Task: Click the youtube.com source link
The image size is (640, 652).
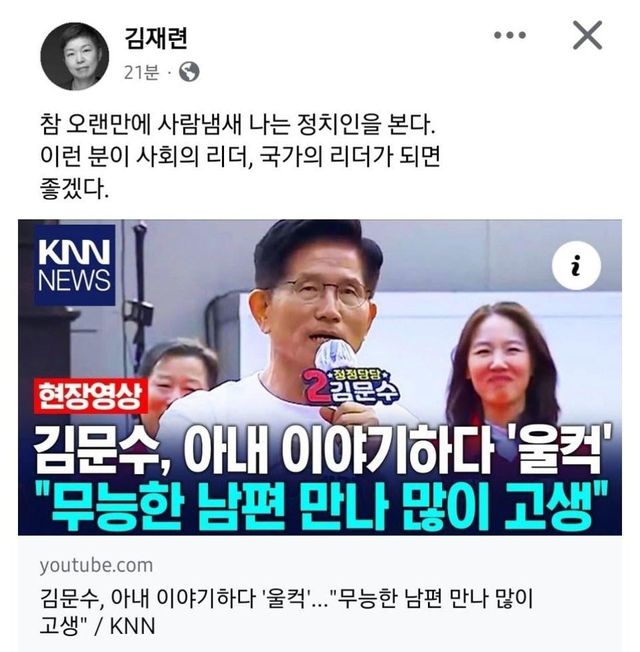Action: 96,566
